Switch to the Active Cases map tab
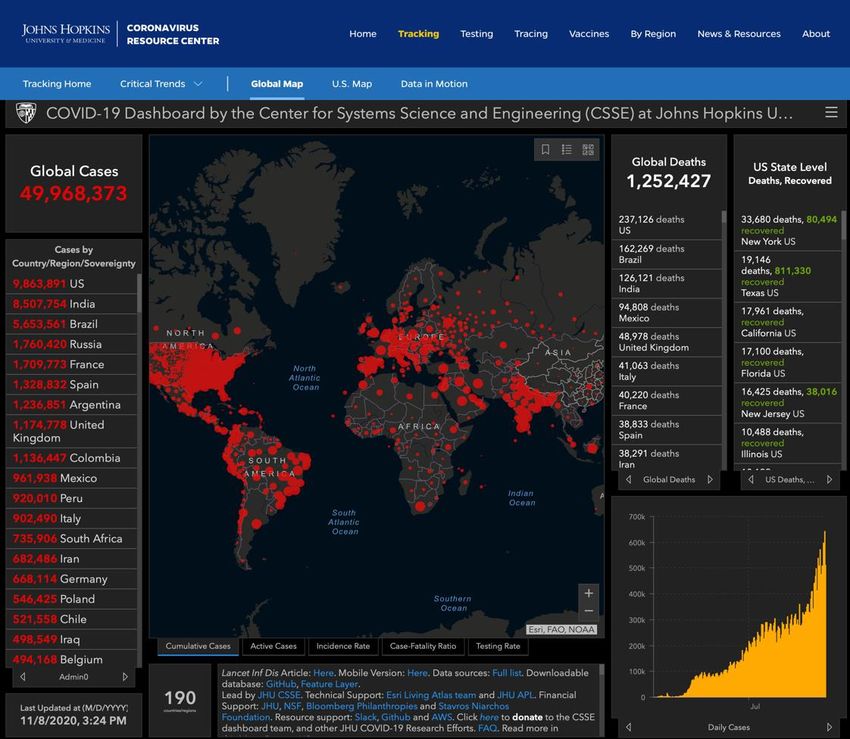850x739 pixels. [x=273, y=646]
